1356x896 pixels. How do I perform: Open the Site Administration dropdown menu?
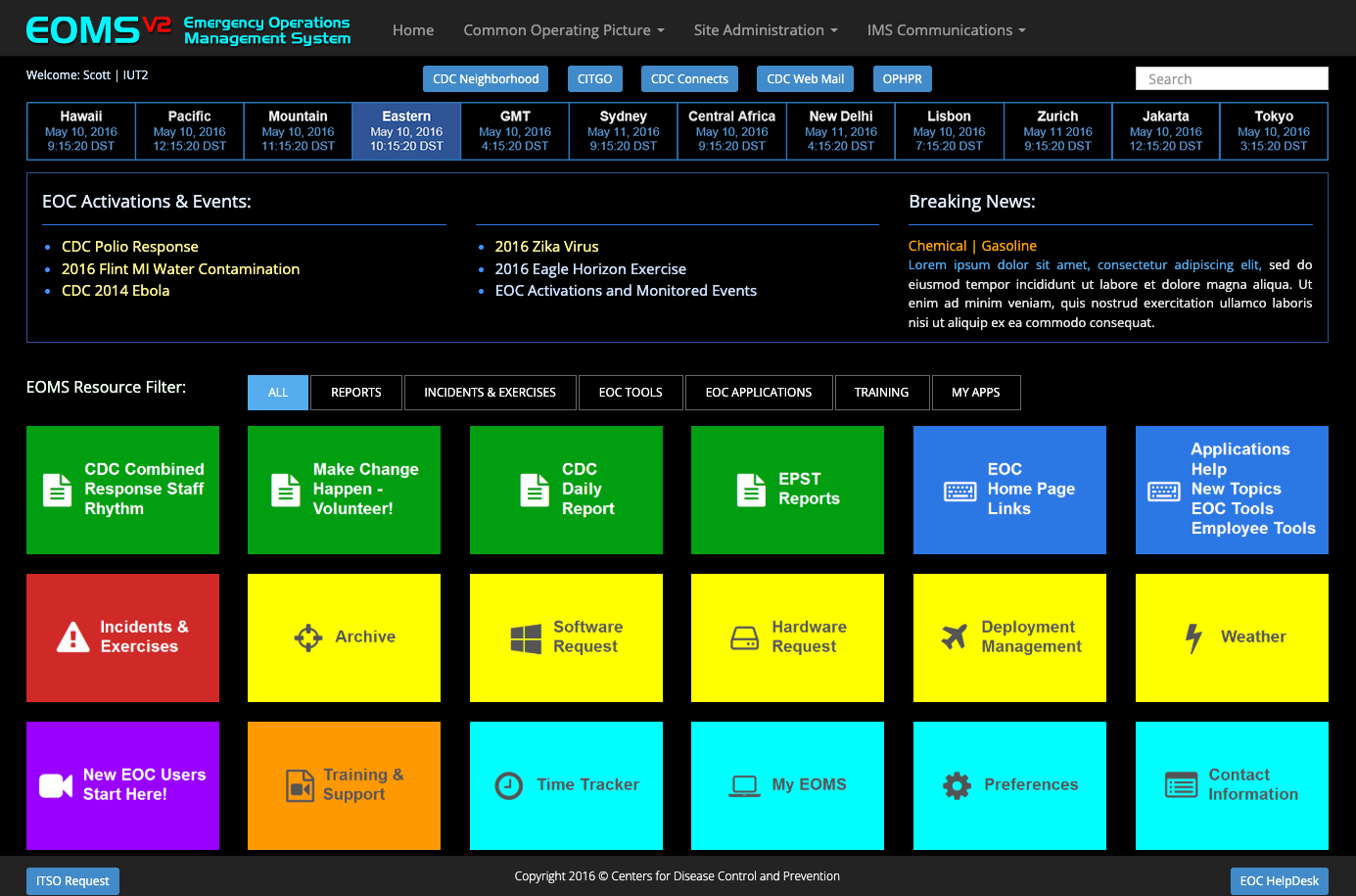[x=766, y=30]
